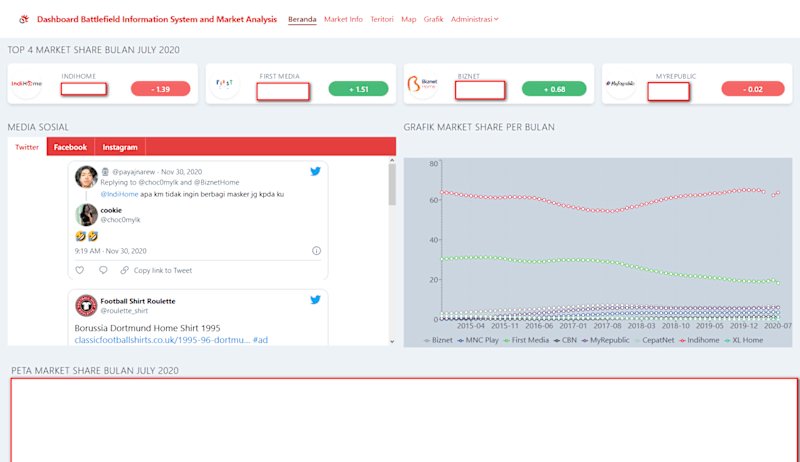Switch to the Facebook tab
The width and height of the screenshot is (800, 462).
(70, 147)
